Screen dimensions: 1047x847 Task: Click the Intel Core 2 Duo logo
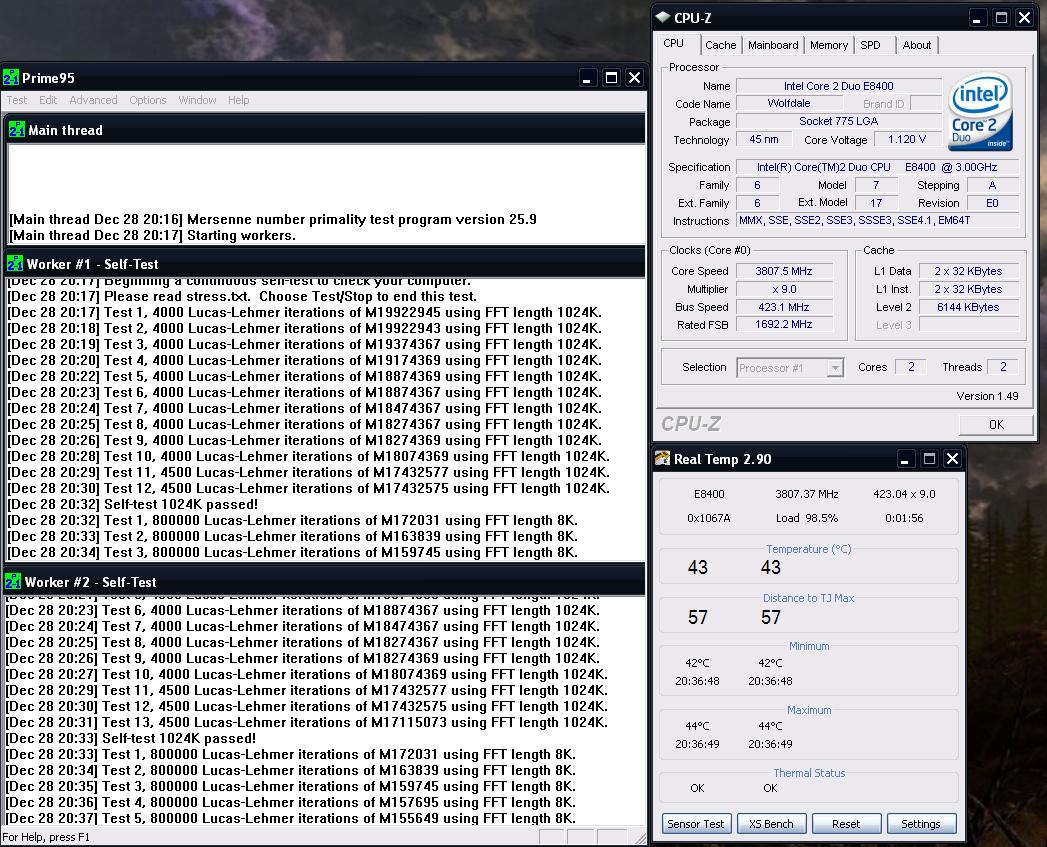[x=980, y=112]
